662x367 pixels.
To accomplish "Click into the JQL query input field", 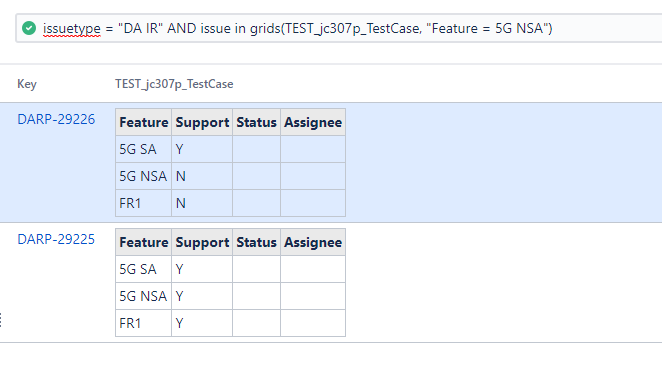I will tap(339, 28).
